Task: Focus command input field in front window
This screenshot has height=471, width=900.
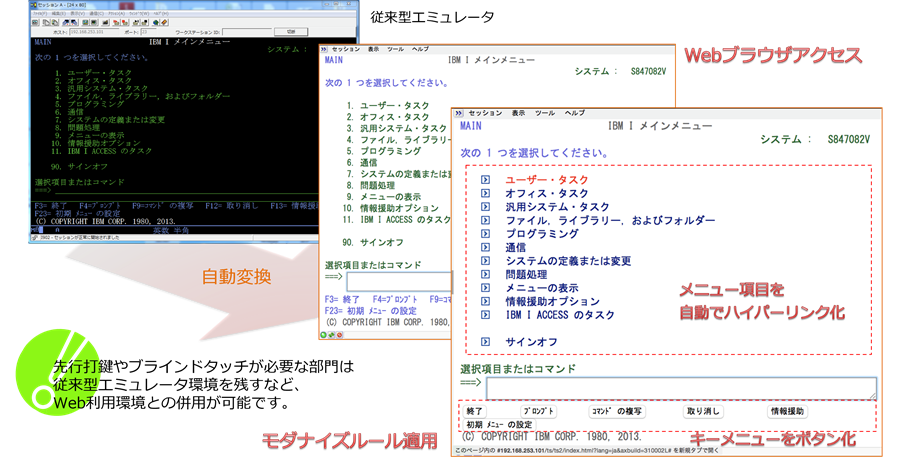Action: [x=681, y=388]
